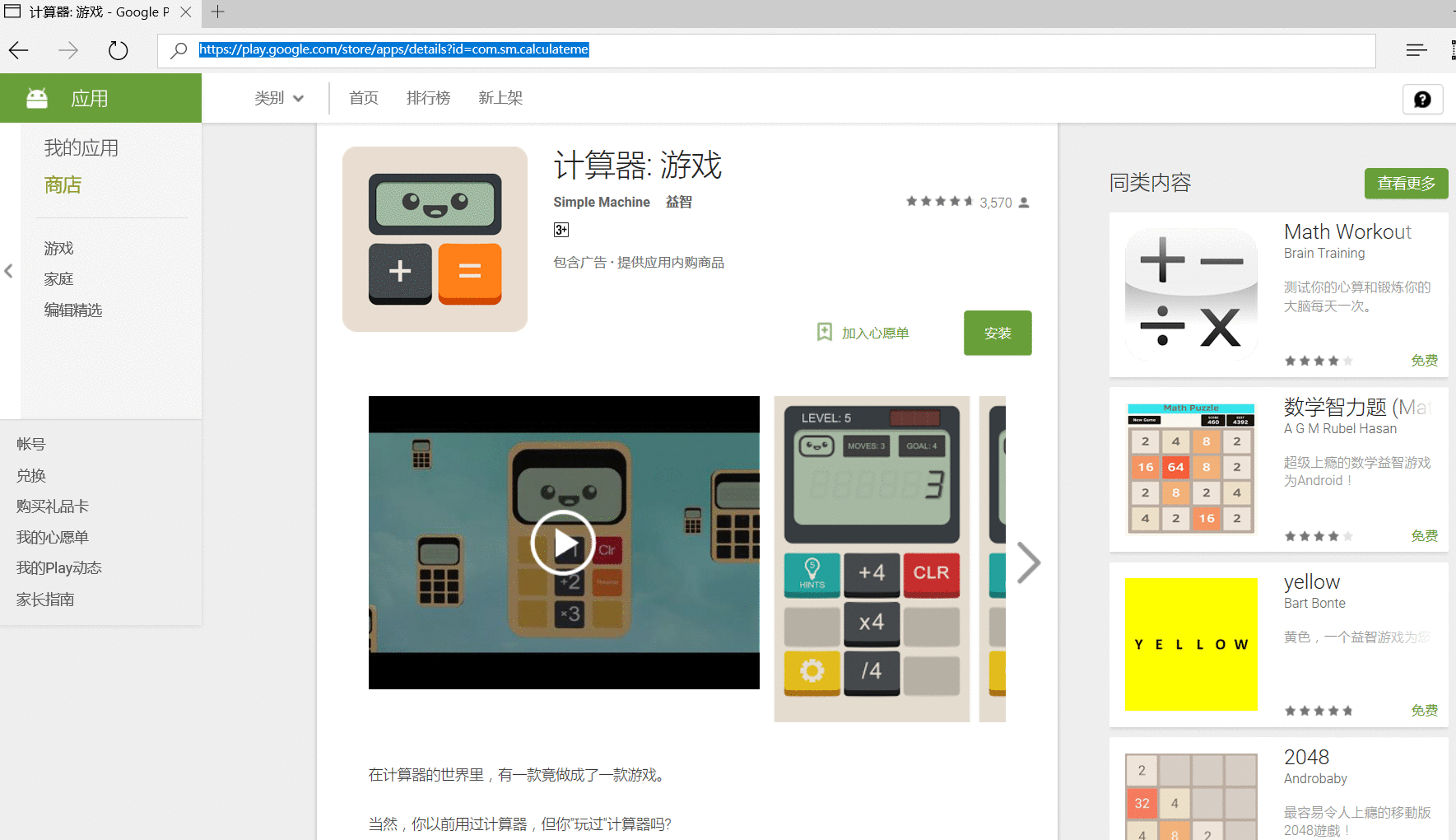This screenshot has width=1456, height=840.
Task: Play the app preview video
Action: pos(563,543)
